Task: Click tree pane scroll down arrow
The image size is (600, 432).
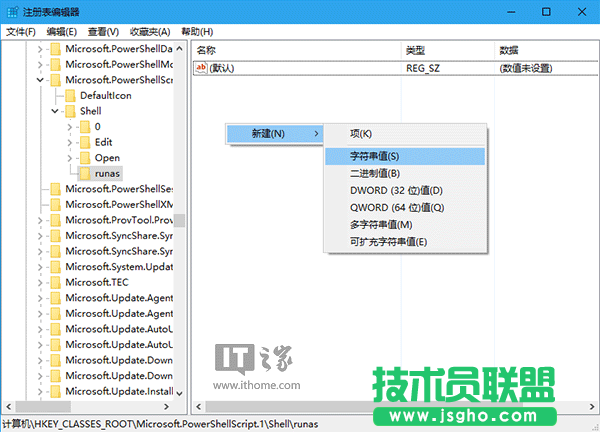Action: [179, 393]
